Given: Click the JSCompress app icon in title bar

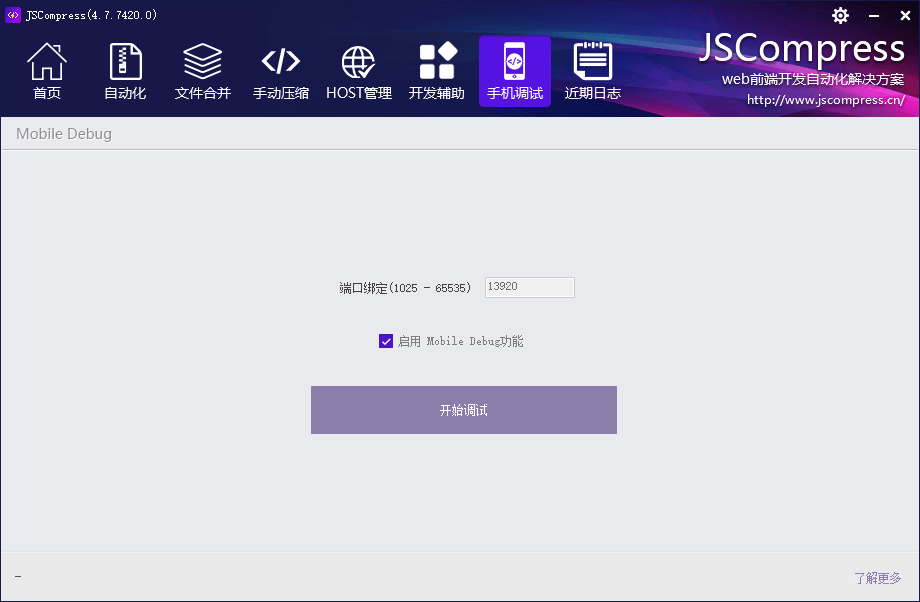Looking at the screenshot, I should pos(13,15).
